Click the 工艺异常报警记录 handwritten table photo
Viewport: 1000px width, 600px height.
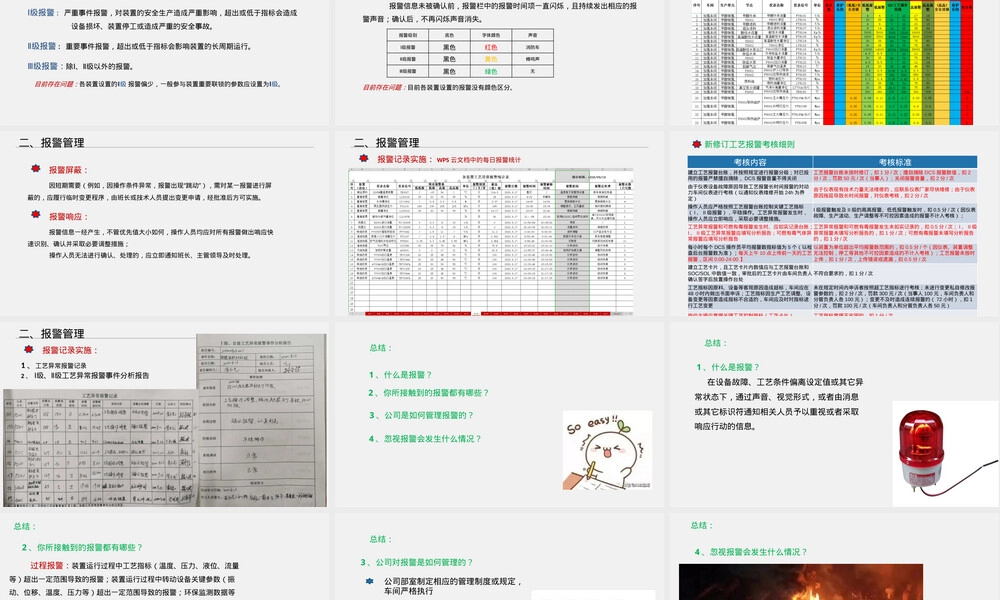99,448
